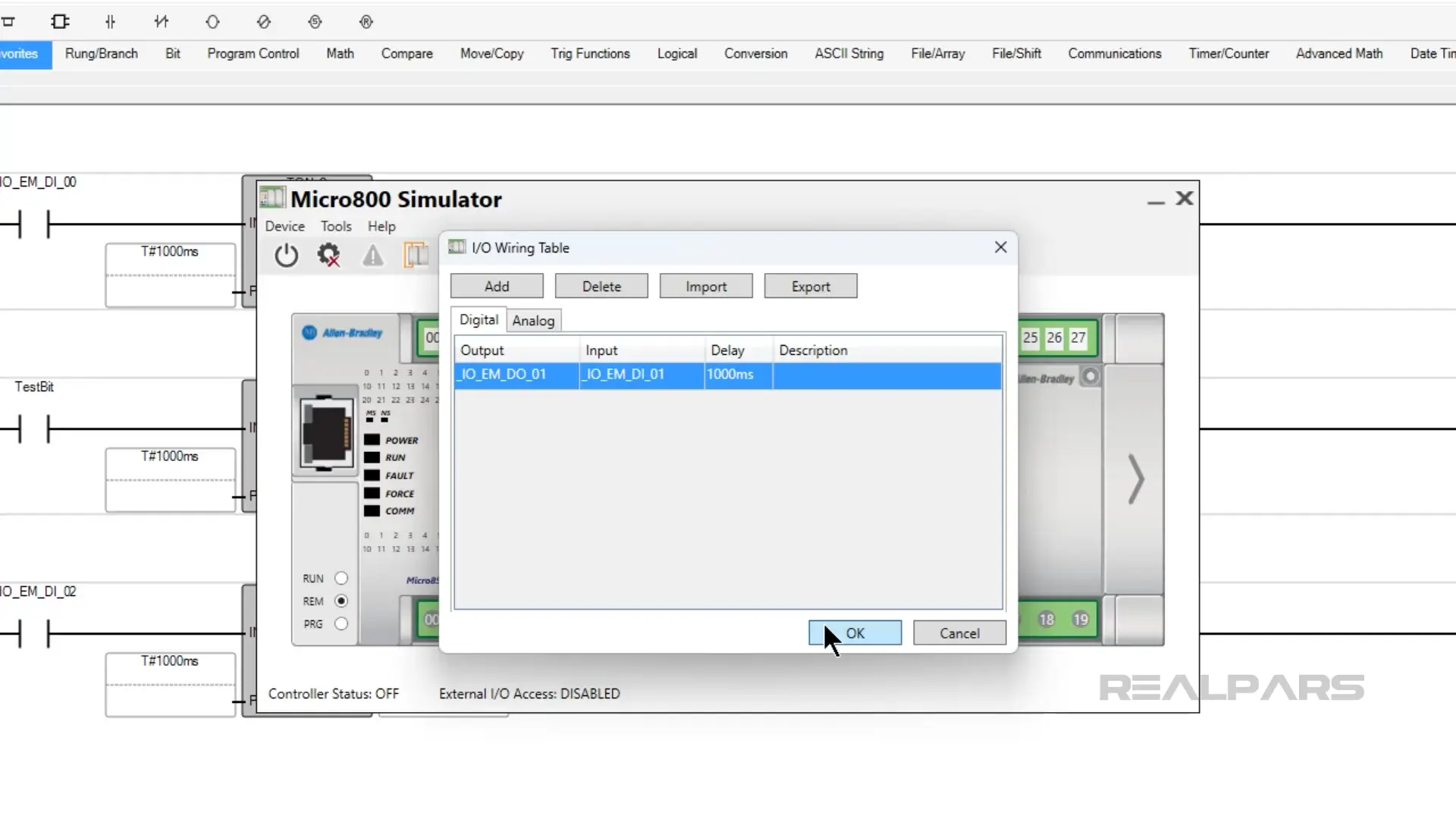Close the Micro800 Simulator window
1456x819 pixels.
(1185, 199)
